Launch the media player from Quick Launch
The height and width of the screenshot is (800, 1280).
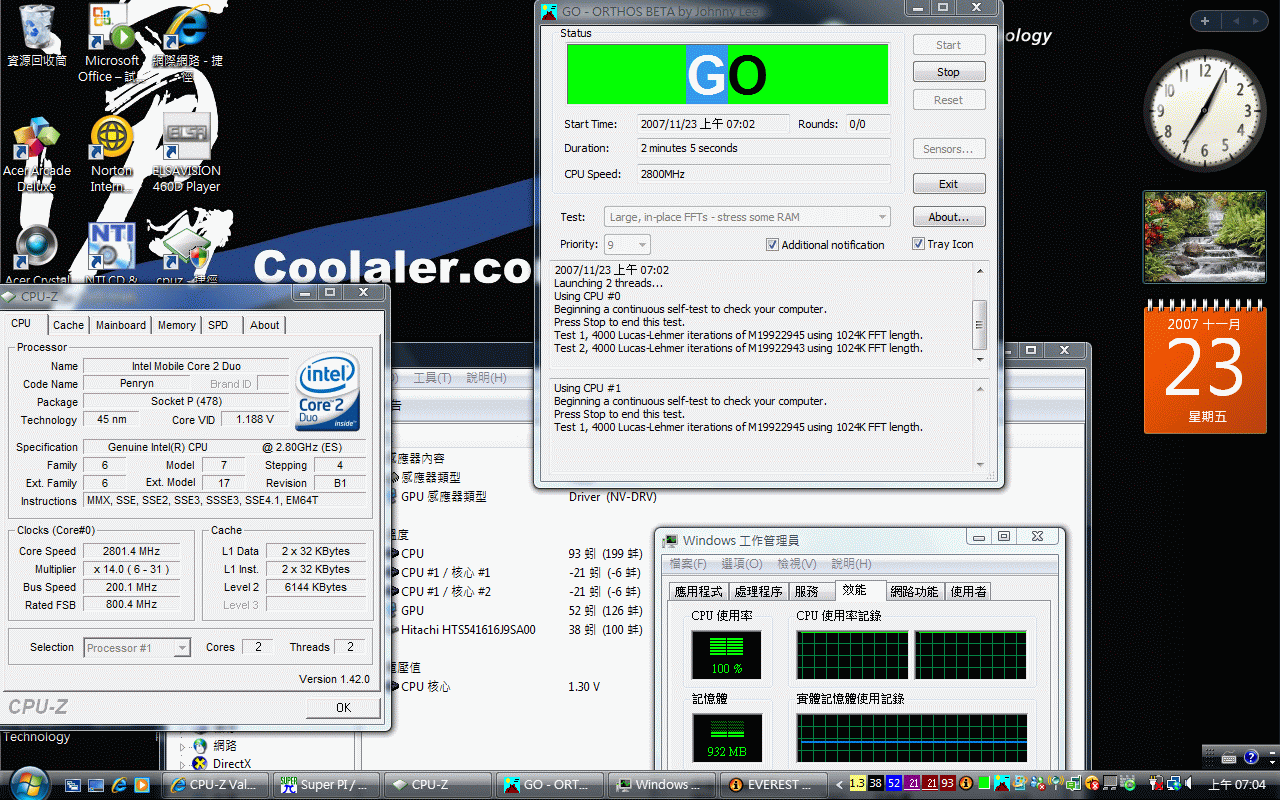141,785
